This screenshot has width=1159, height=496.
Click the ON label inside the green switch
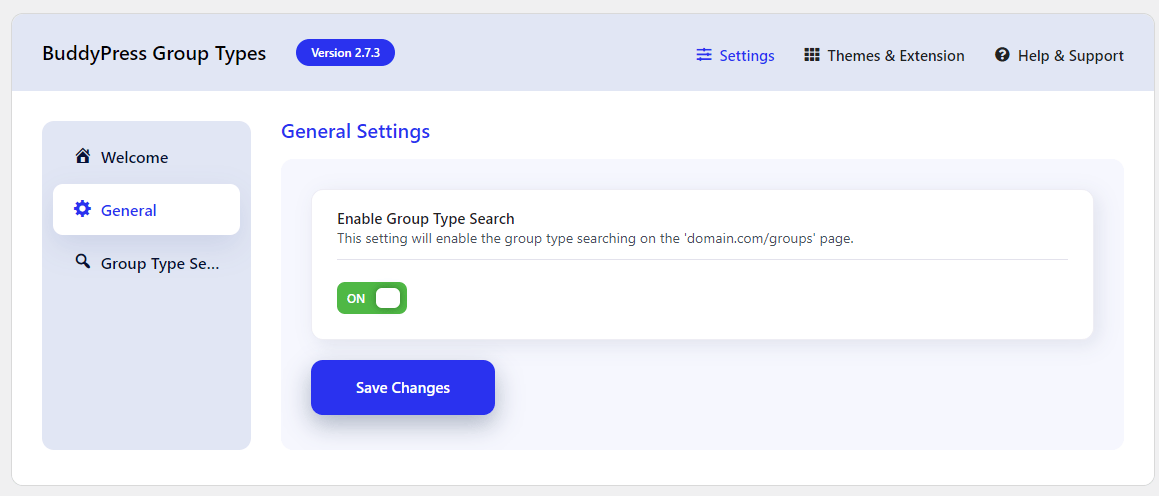pyautogui.click(x=356, y=298)
